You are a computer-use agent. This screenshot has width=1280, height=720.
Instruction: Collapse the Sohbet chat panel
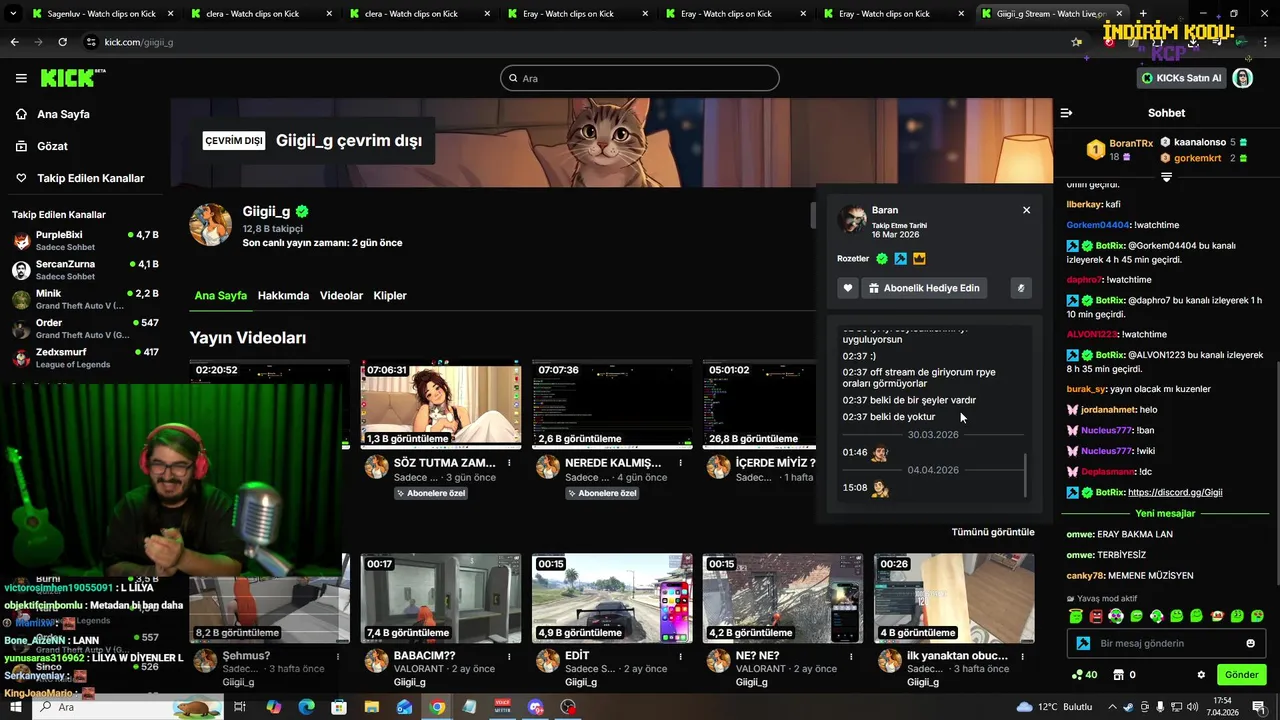click(x=1066, y=113)
